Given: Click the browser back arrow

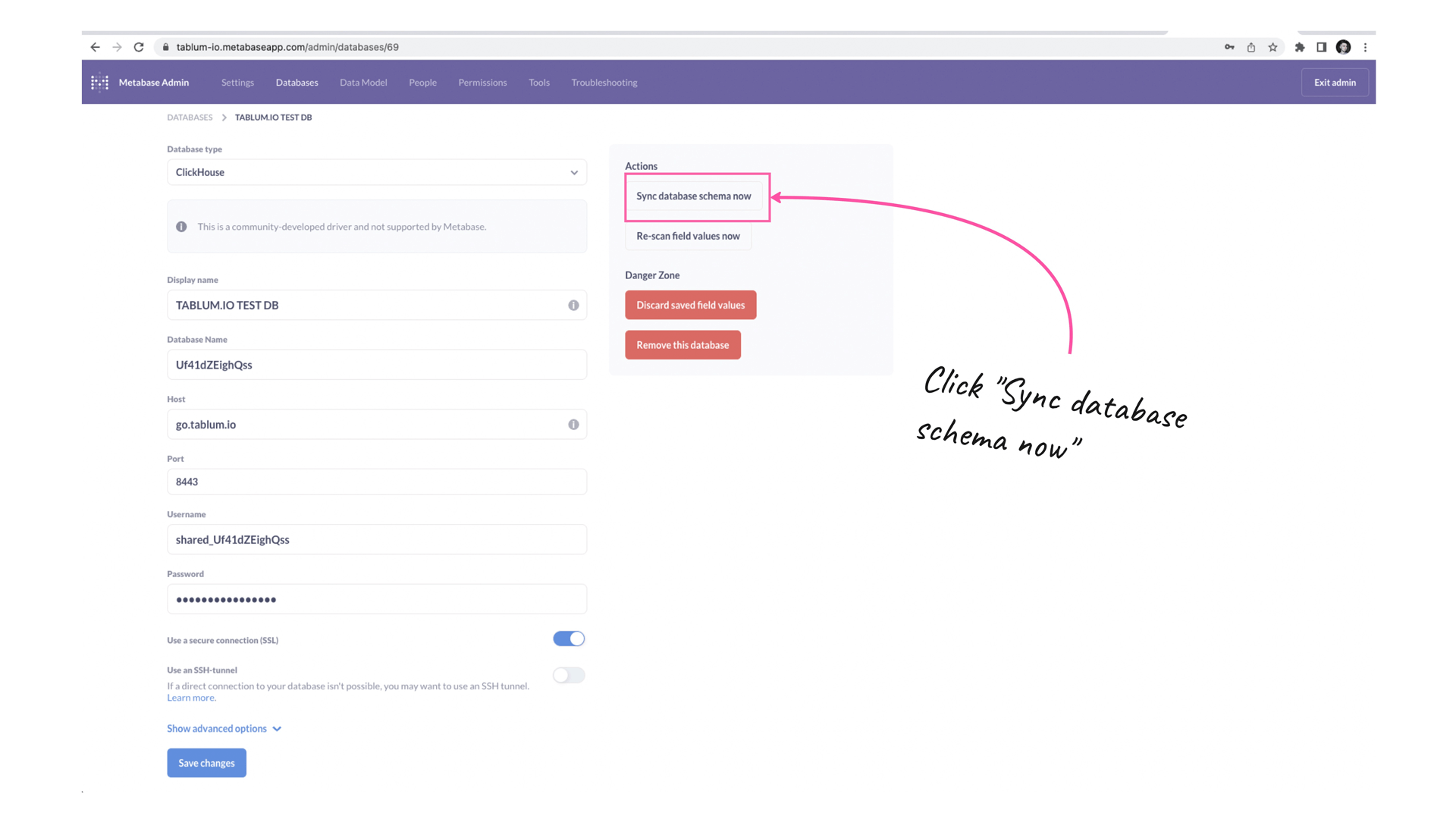Looking at the screenshot, I should point(95,47).
